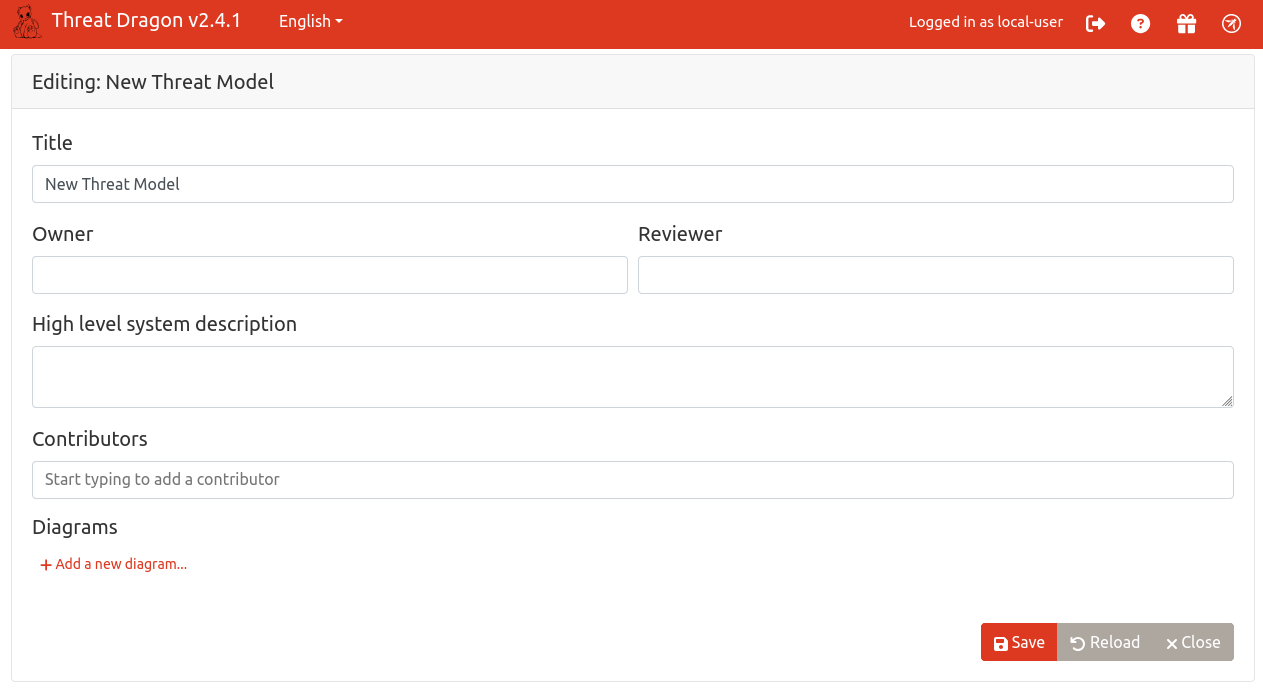Screen dimensions: 1263x696
Task: Open the OWASP icon at far right
Action: (x=1231, y=23)
